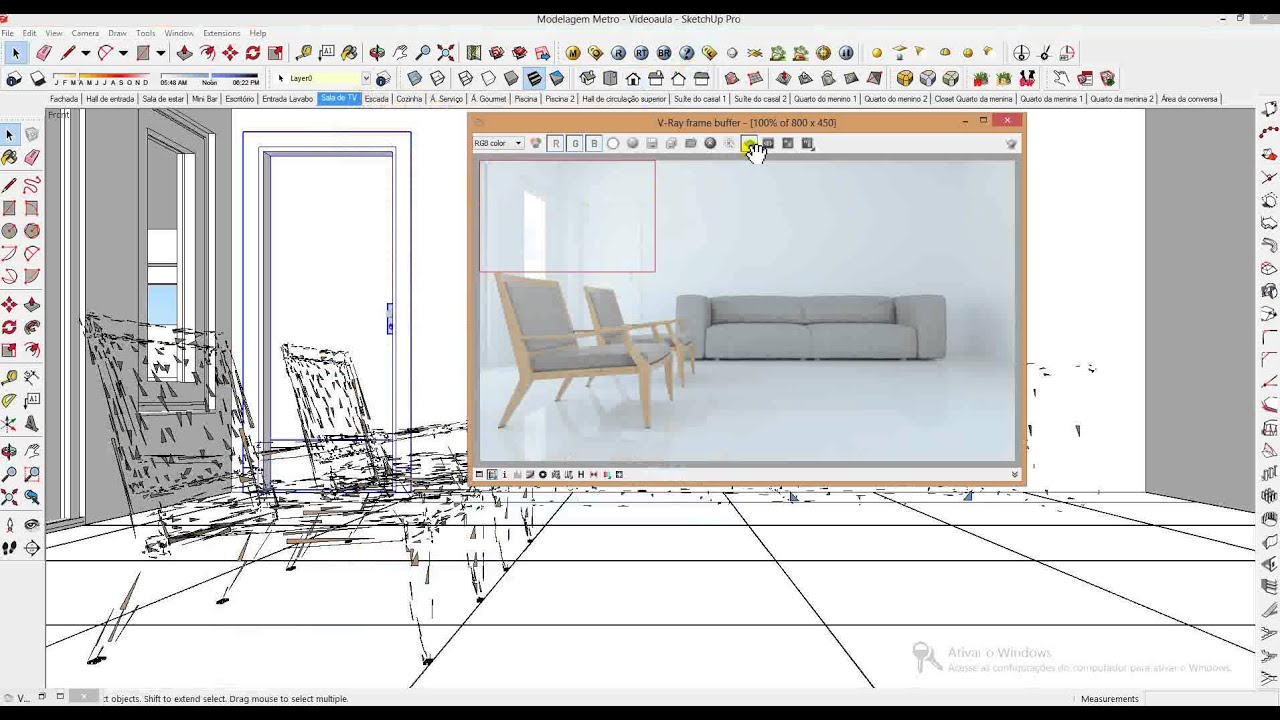Toggle Hidden Line face style

[x=488, y=78]
